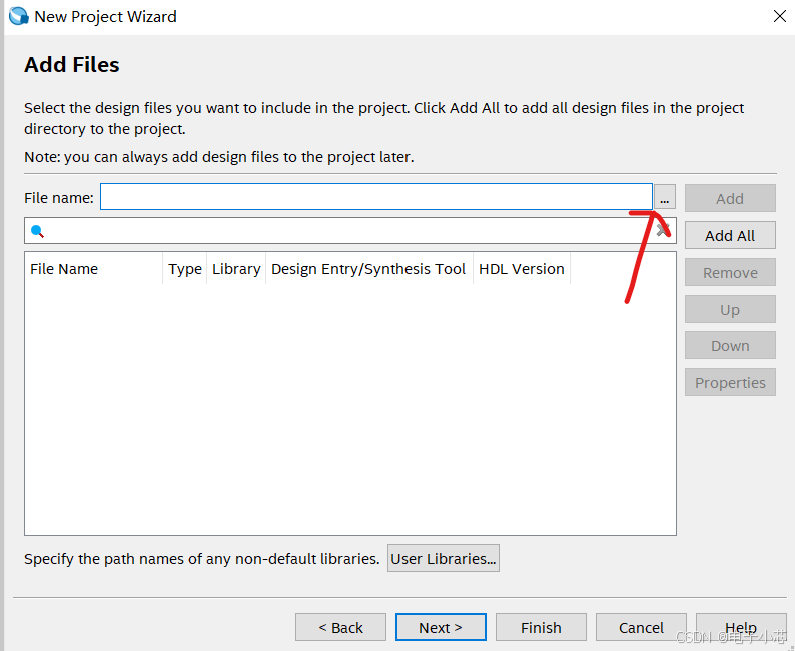The height and width of the screenshot is (651, 795).
Task: Close the New Project Wizard window
Action: (780, 16)
